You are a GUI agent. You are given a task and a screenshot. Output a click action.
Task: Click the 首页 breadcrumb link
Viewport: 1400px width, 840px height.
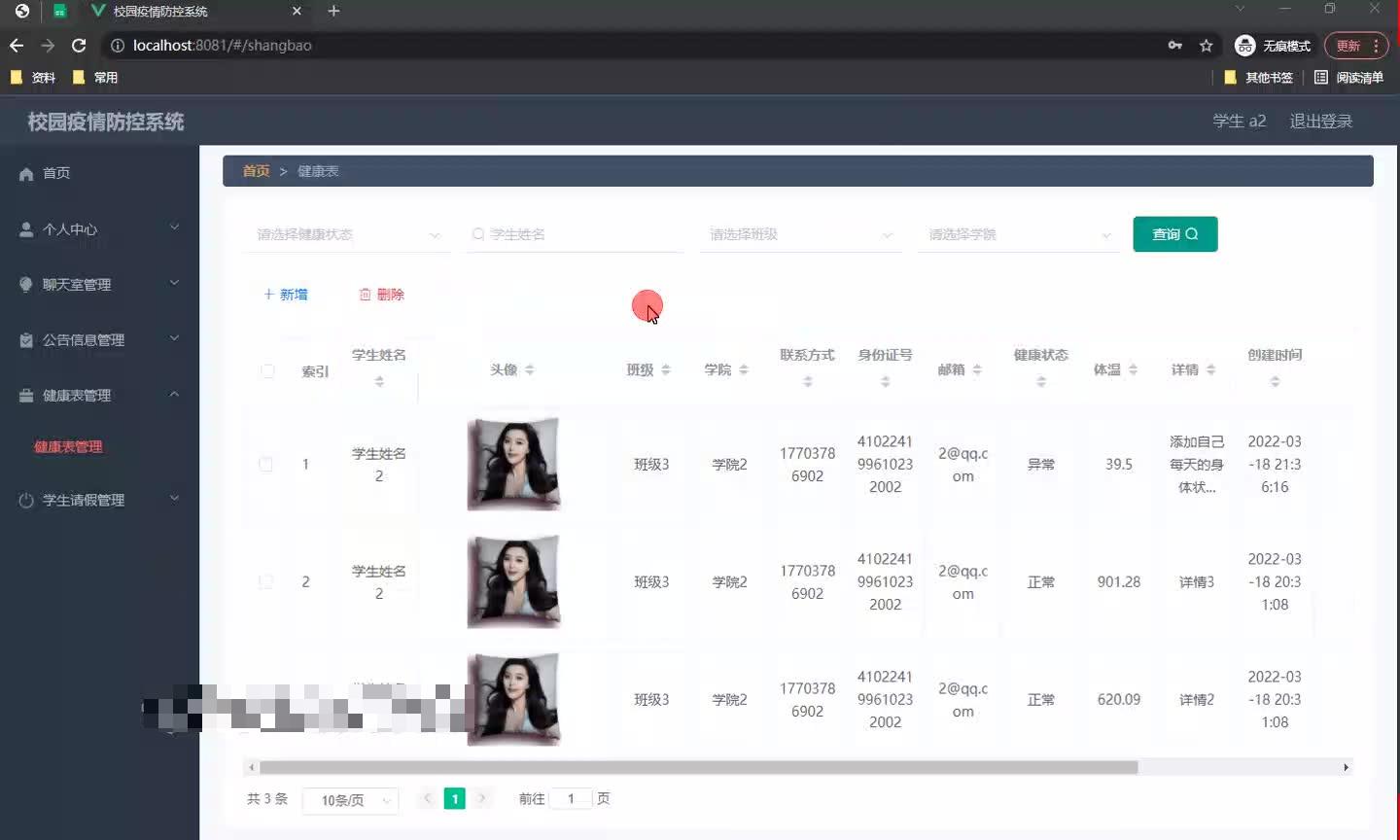[256, 171]
